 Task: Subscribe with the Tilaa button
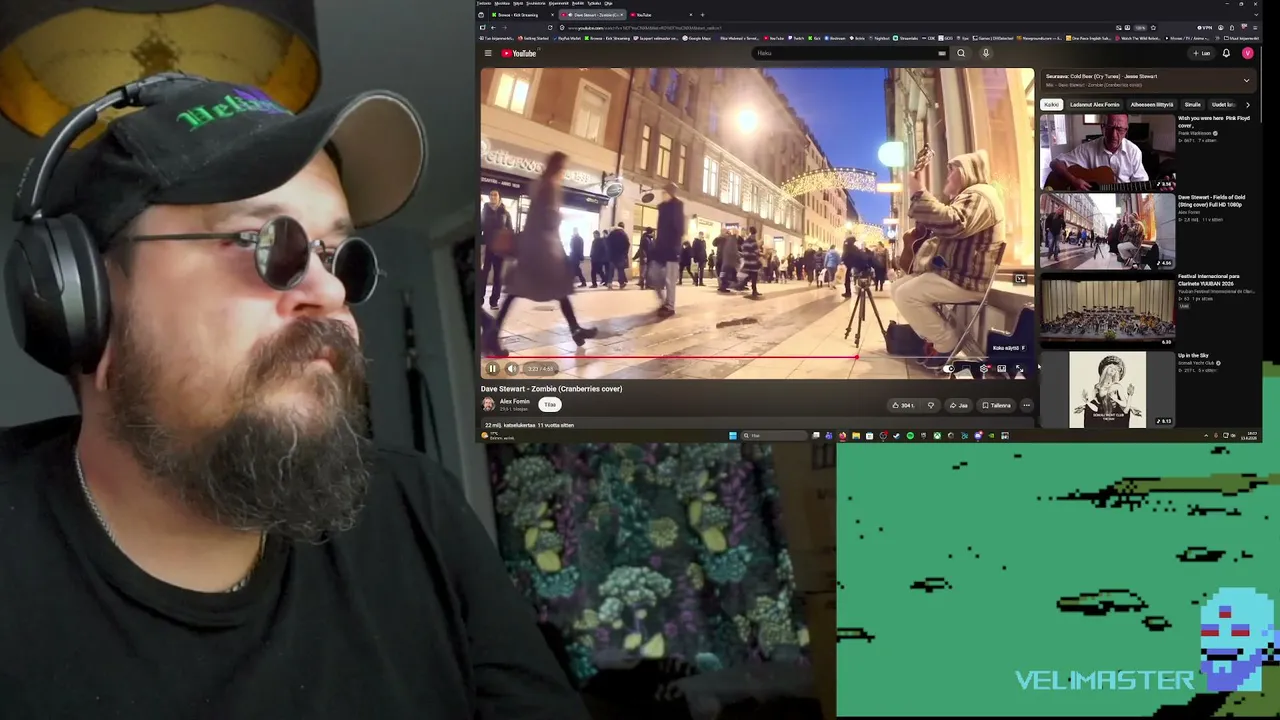[x=549, y=405]
